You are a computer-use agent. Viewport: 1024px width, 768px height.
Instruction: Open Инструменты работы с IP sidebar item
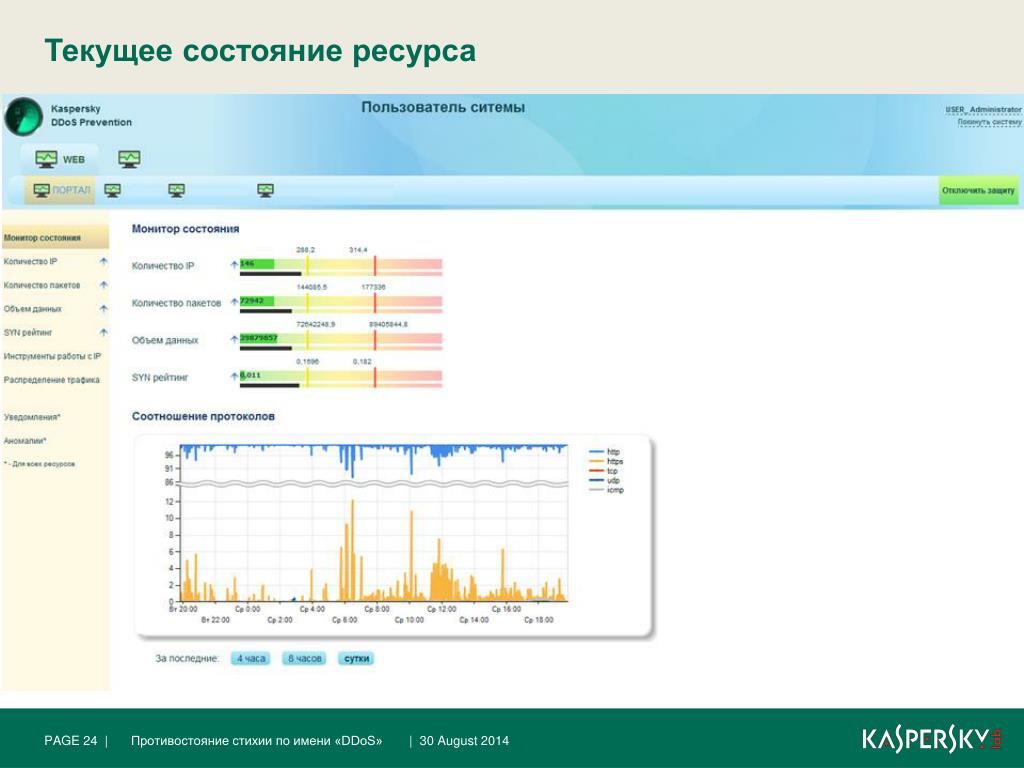tap(52, 356)
